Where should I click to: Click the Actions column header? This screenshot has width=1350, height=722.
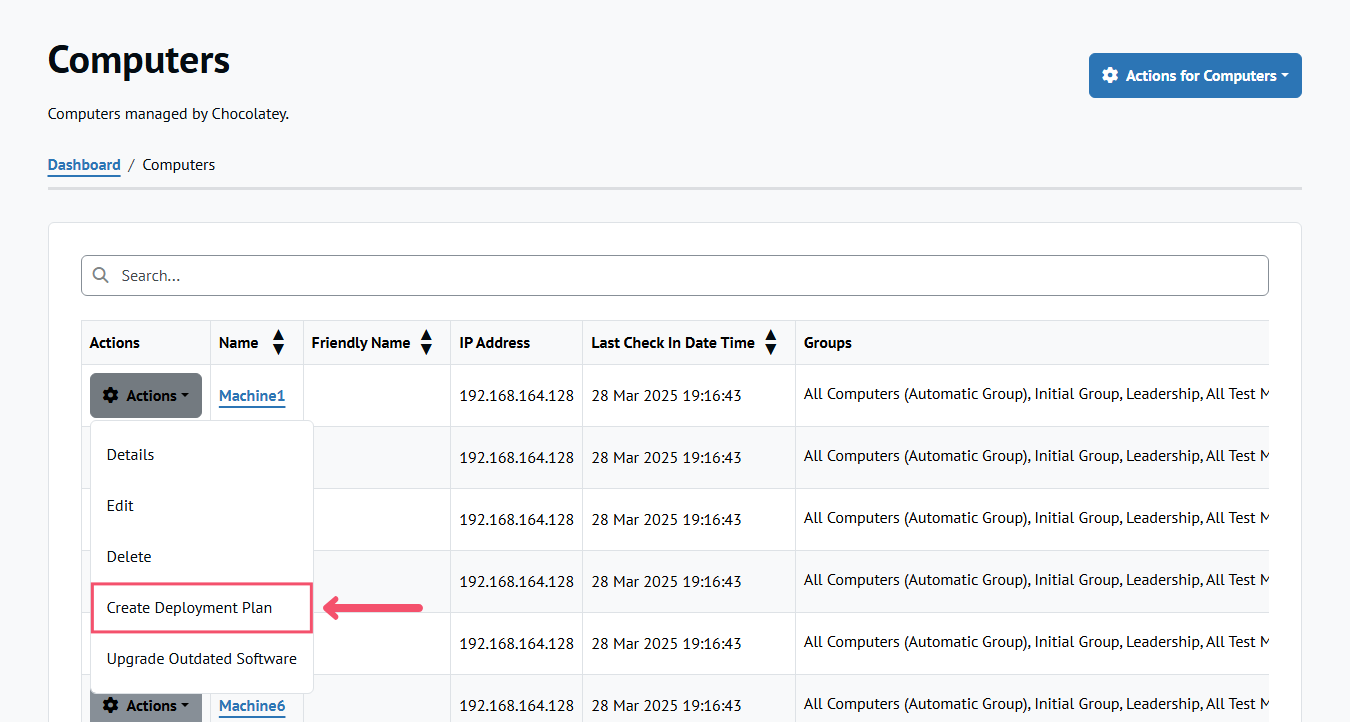(x=115, y=343)
